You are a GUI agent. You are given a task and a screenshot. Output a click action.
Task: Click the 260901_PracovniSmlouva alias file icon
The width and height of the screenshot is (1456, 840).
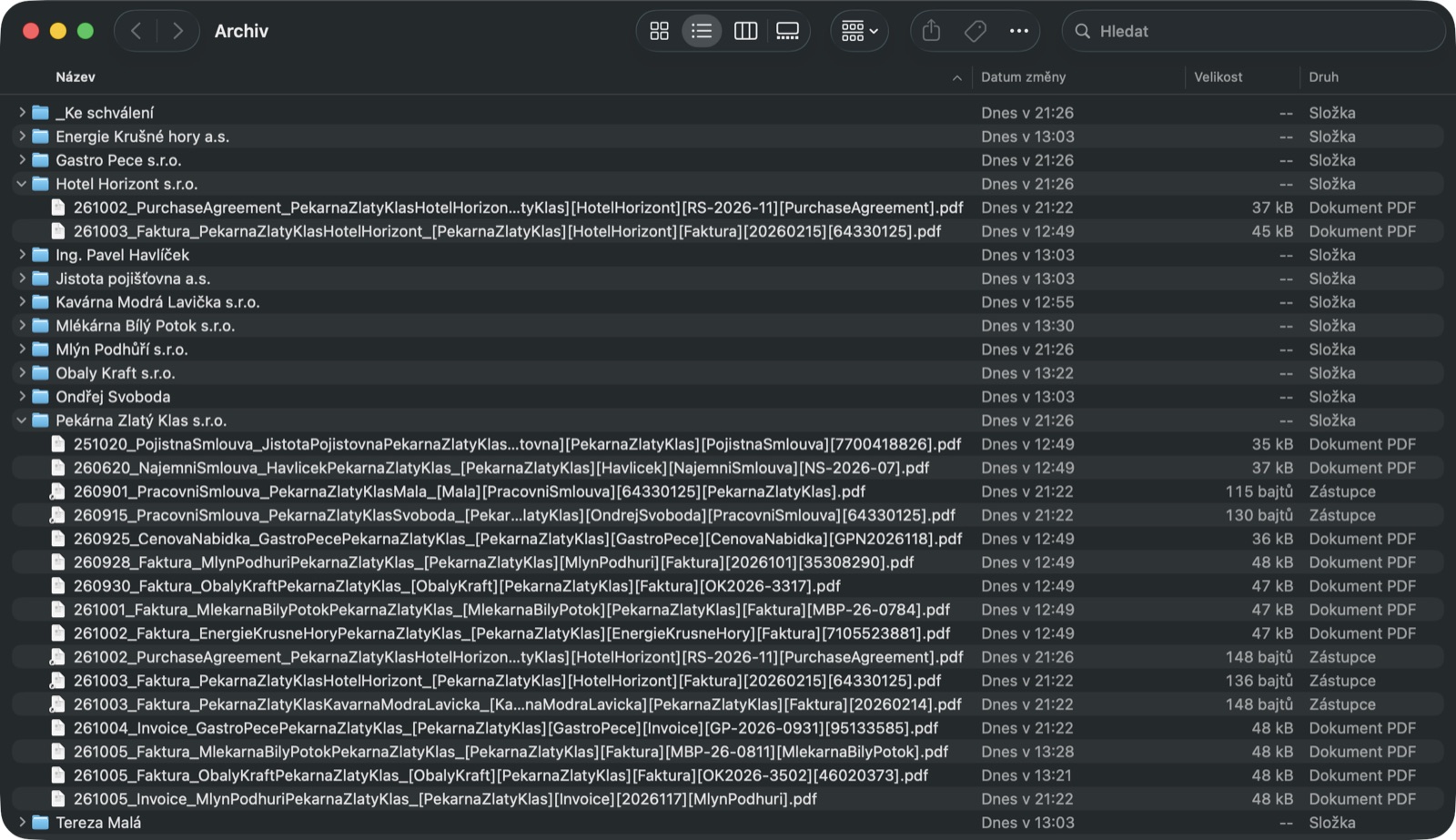(58, 491)
